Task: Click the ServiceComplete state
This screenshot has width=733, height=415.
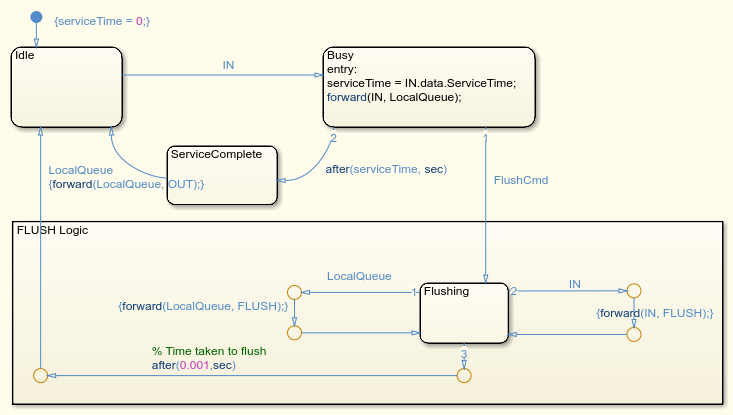Action: coord(222,175)
